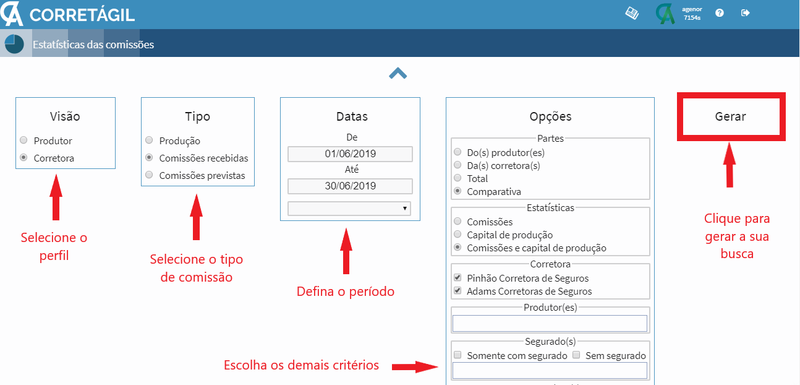This screenshot has width=800, height=385.
Task: Click the green CA user avatar
Action: coord(665,14)
